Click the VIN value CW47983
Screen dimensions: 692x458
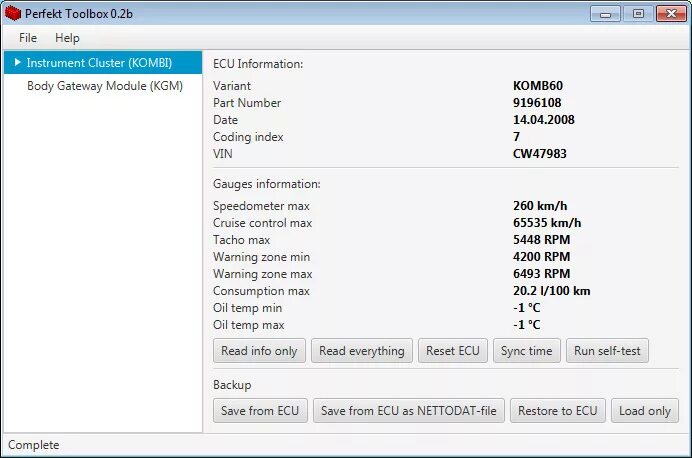click(x=539, y=154)
